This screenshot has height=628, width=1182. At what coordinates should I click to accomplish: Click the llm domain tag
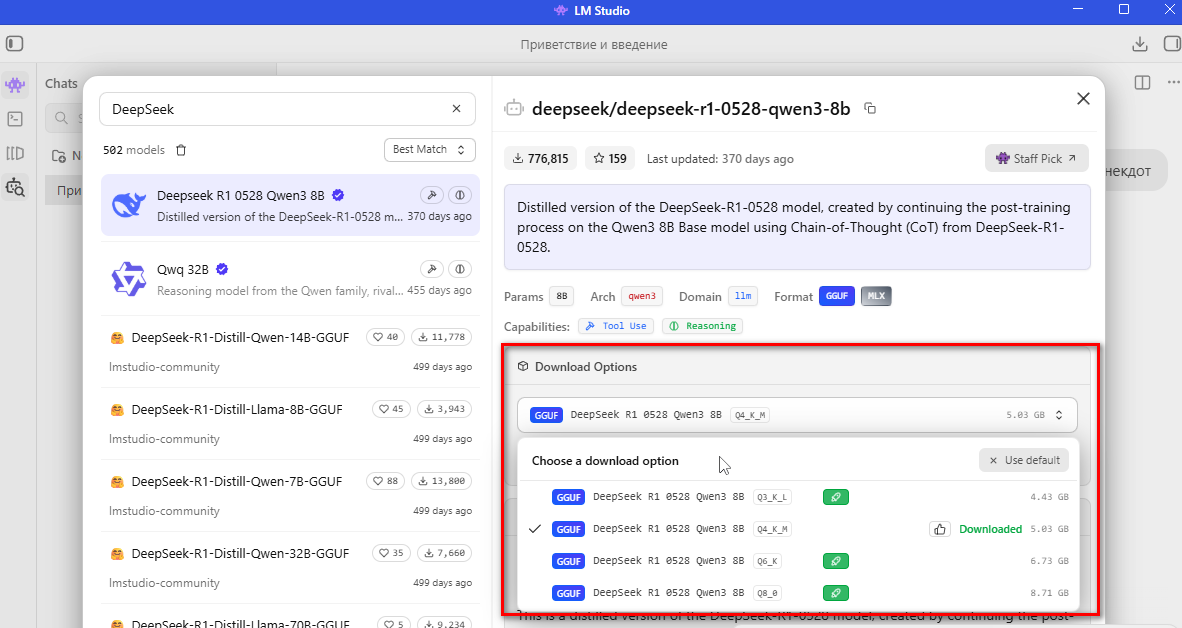743,296
